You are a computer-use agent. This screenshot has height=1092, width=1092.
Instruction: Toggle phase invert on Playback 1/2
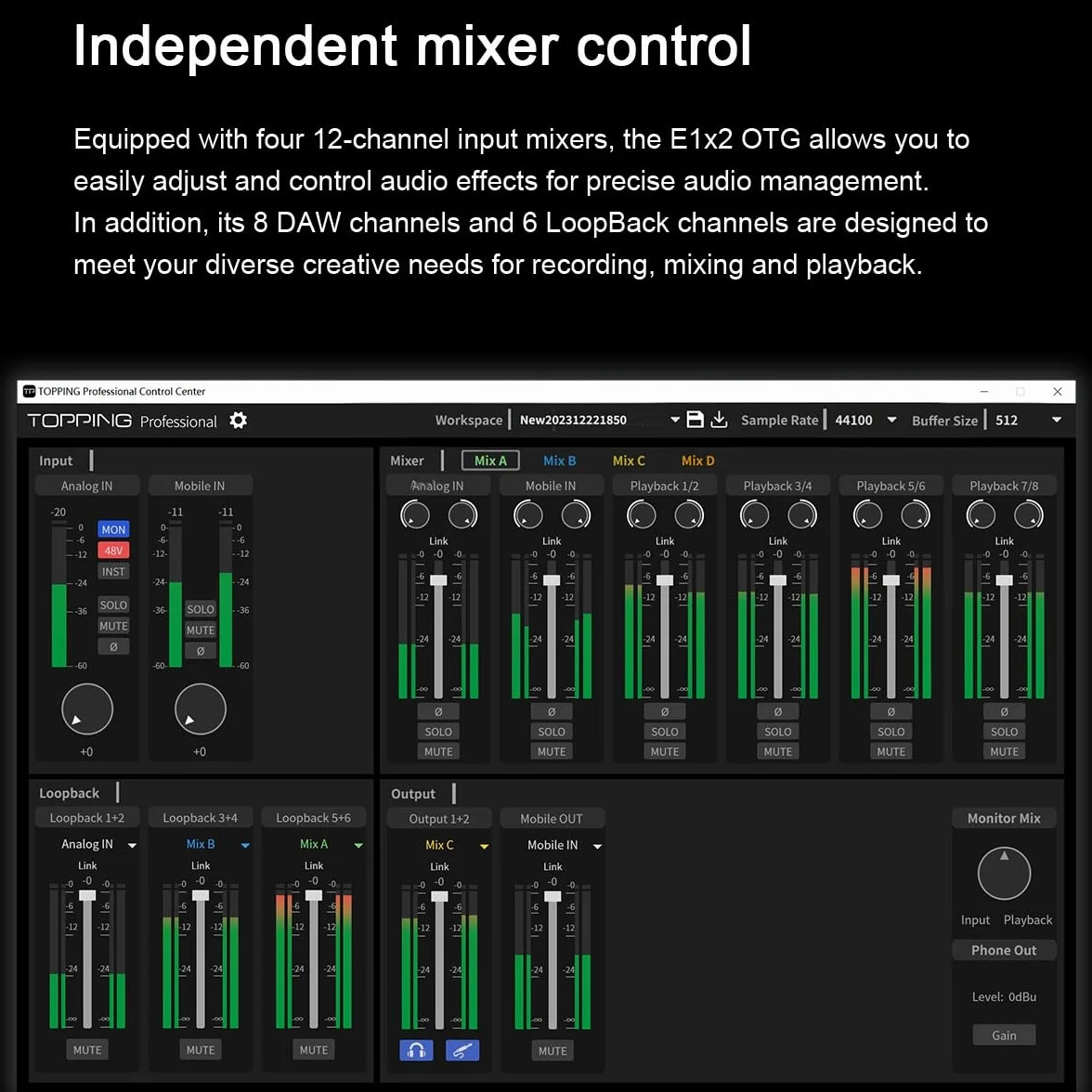(x=665, y=711)
